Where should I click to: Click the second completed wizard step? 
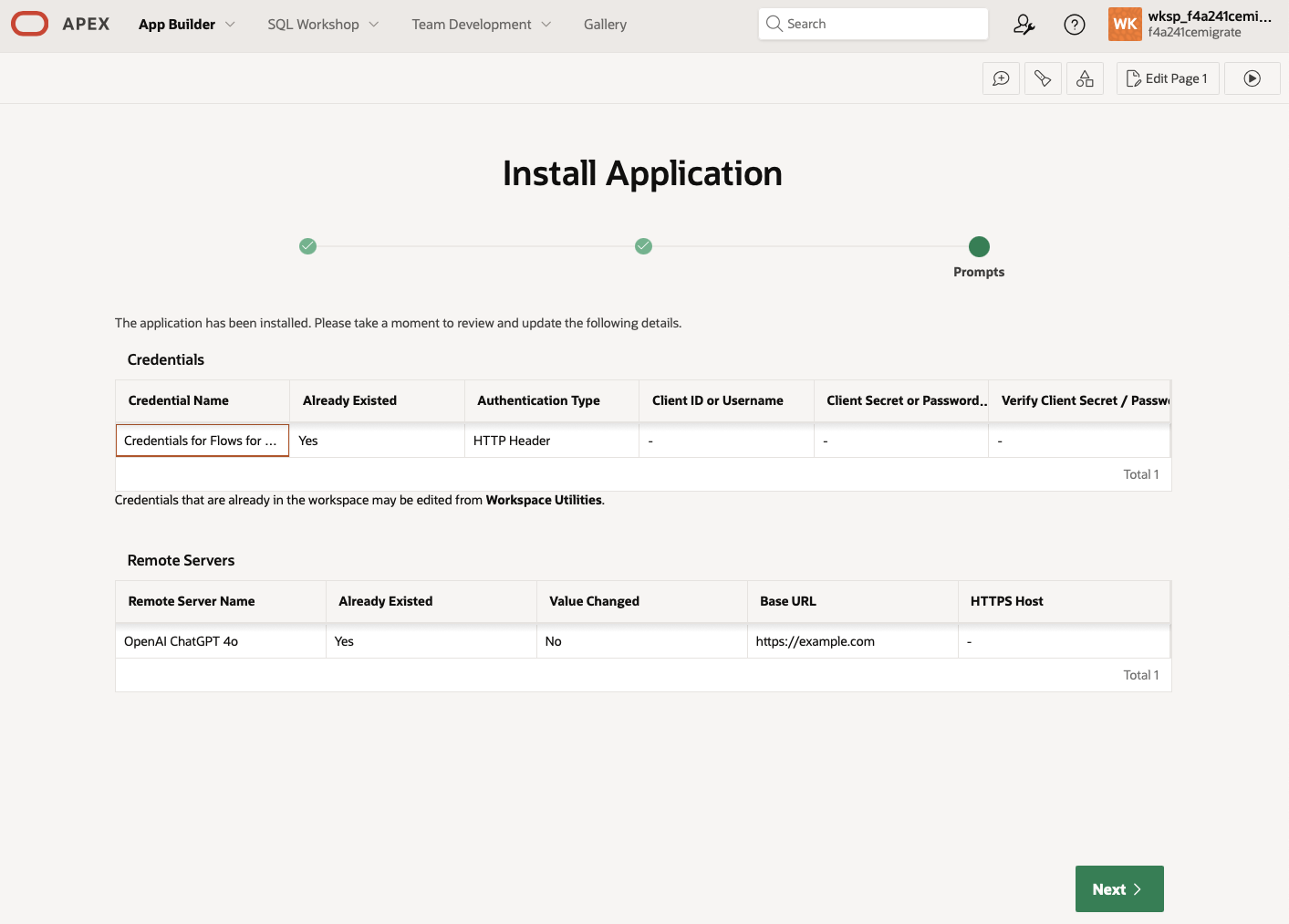(644, 246)
